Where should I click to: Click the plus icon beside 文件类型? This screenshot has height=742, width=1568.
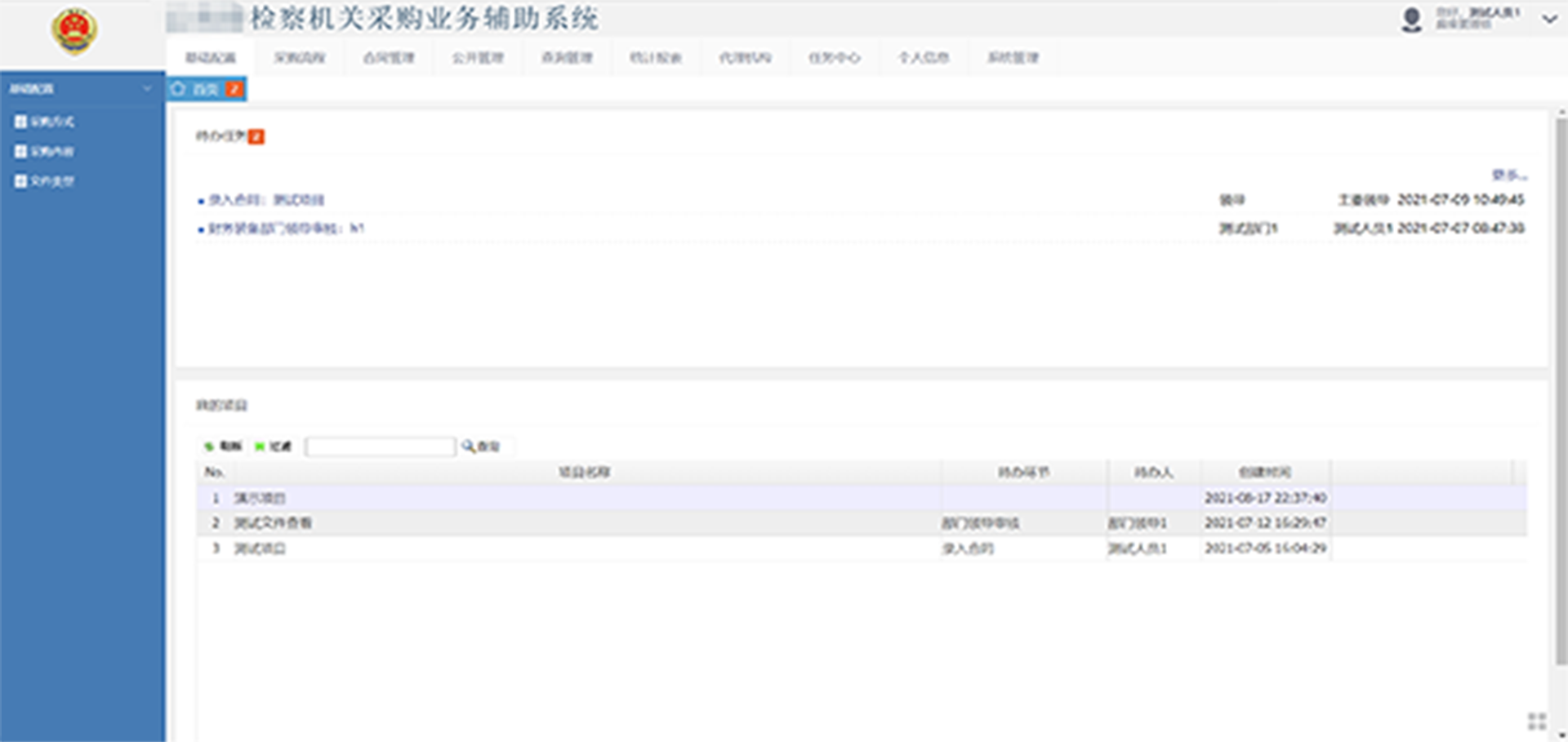[20, 181]
